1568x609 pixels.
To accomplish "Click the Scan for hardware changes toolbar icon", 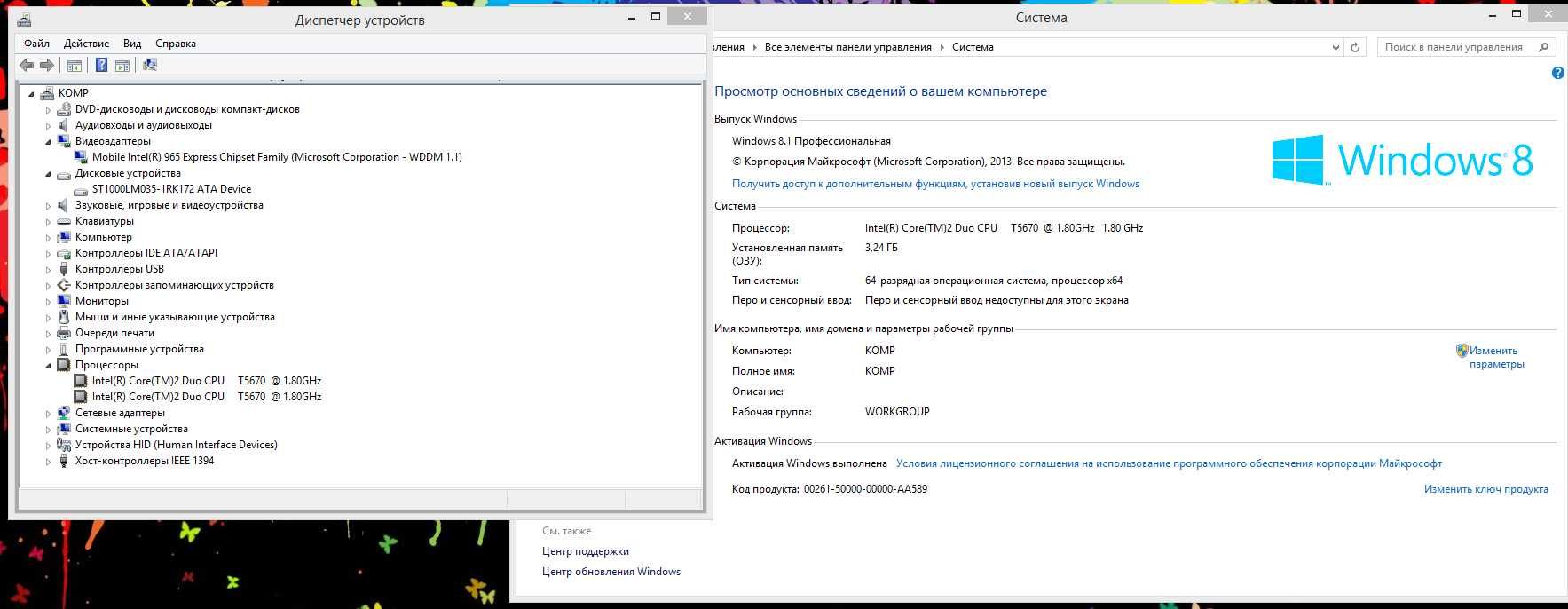I will 150,65.
